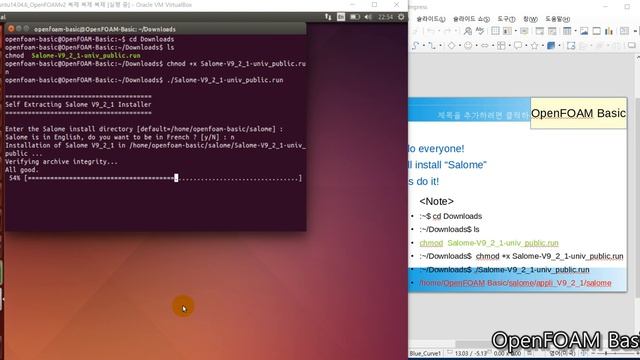The height and width of the screenshot is (360, 640).
Task: Expand the insert table dropdown arrow
Action: tap(575, 31)
